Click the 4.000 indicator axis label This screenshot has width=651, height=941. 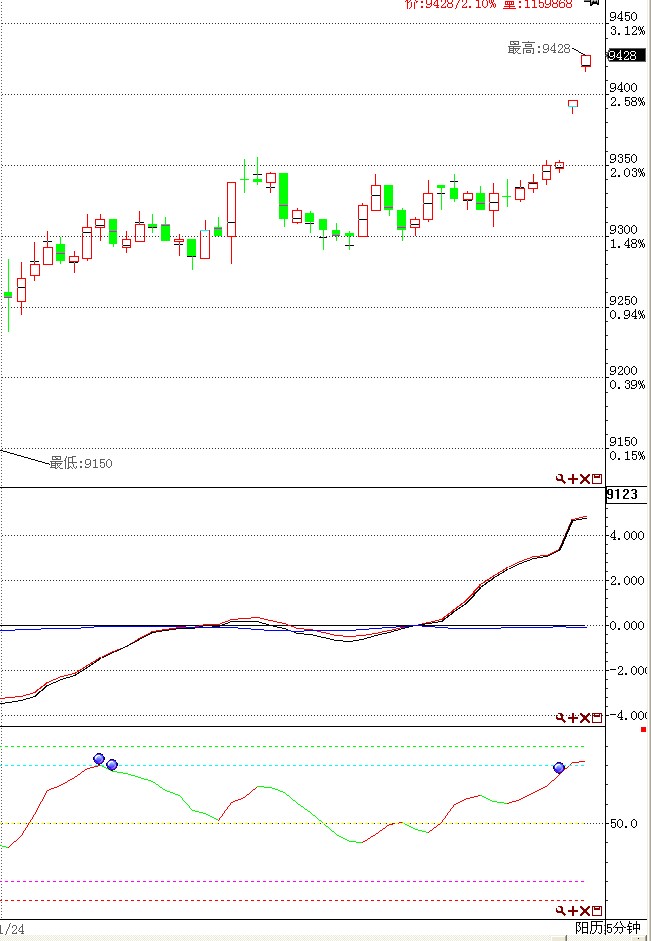tap(627, 535)
